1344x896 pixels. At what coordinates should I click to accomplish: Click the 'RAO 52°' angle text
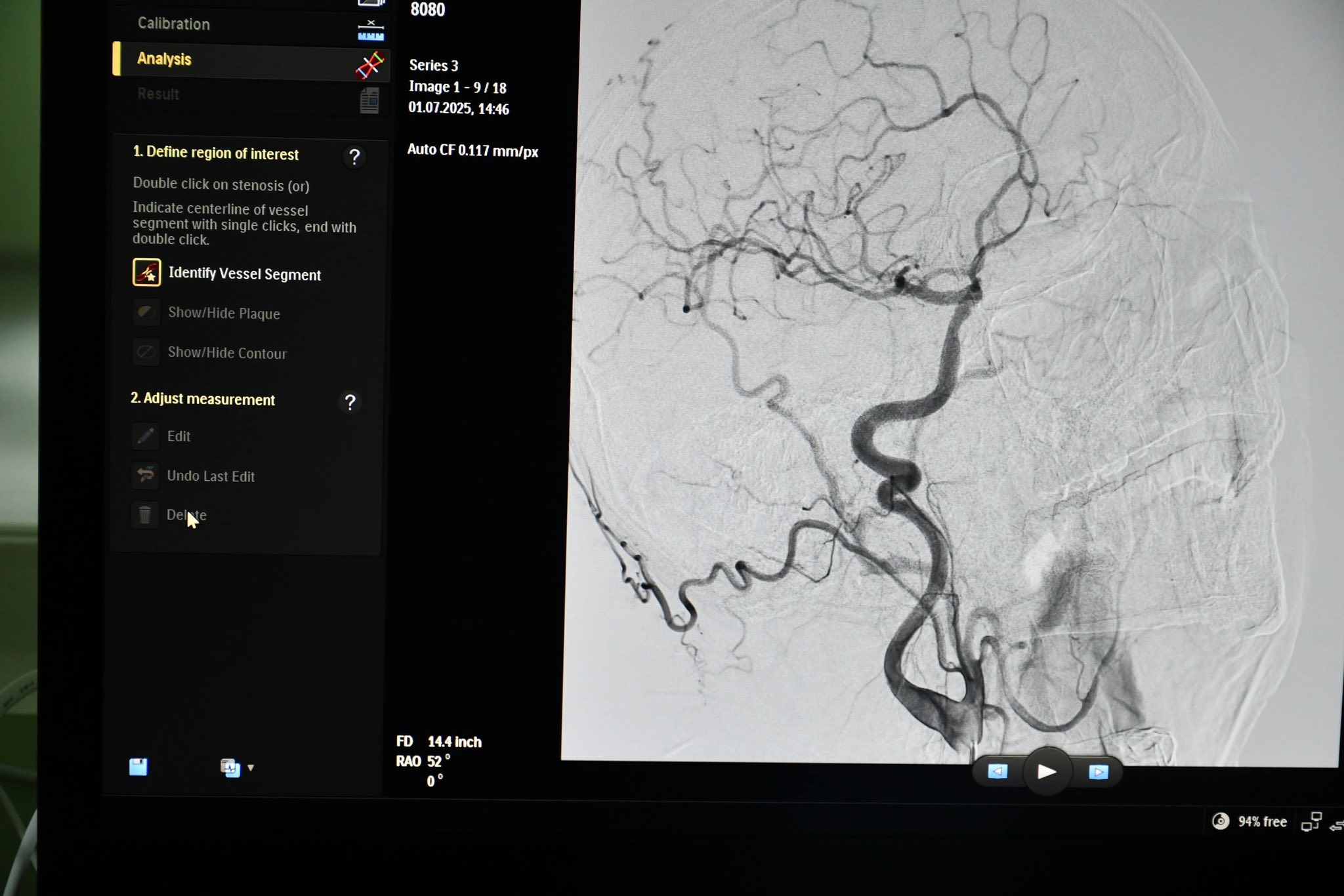[x=423, y=761]
